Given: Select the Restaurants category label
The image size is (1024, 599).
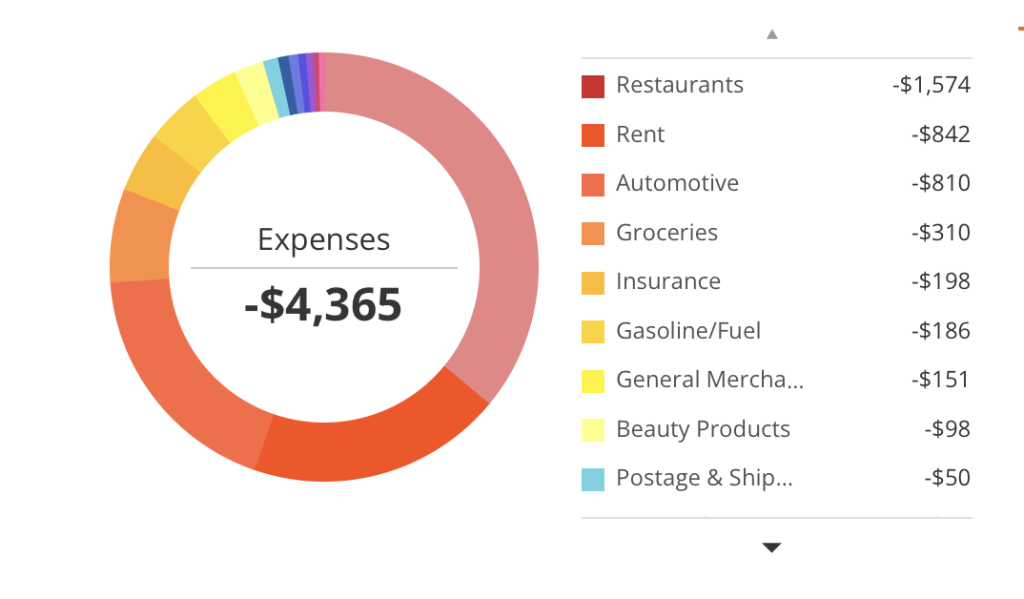Looking at the screenshot, I should [679, 86].
